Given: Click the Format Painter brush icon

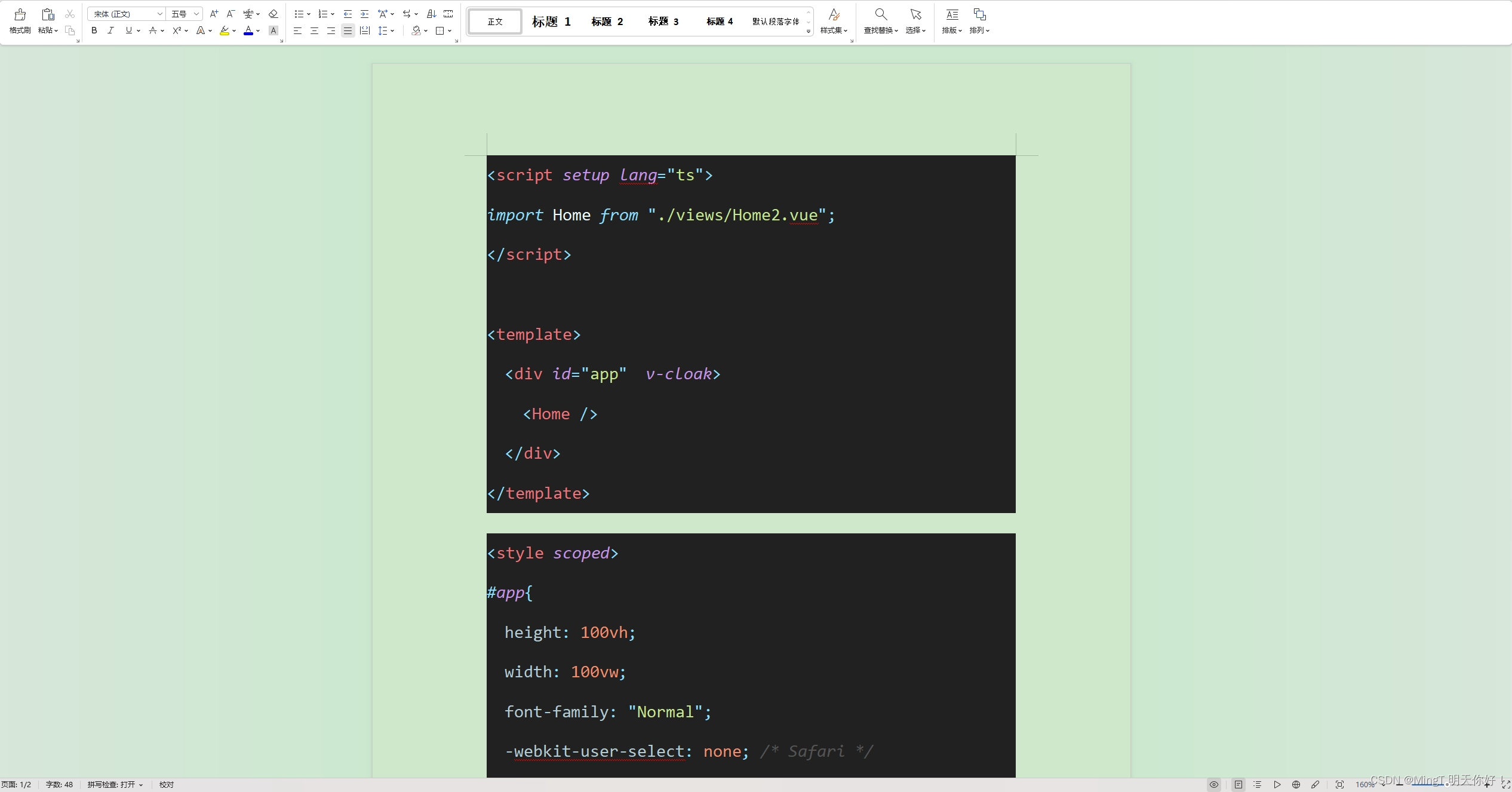Looking at the screenshot, I should click(20, 15).
